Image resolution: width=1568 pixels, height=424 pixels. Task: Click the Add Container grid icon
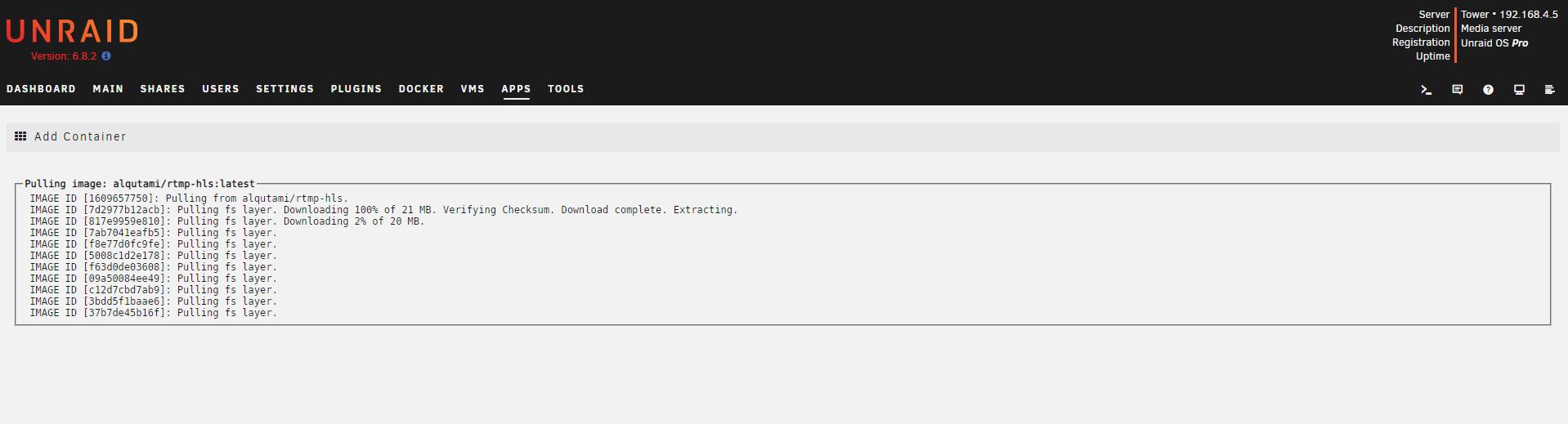20,136
